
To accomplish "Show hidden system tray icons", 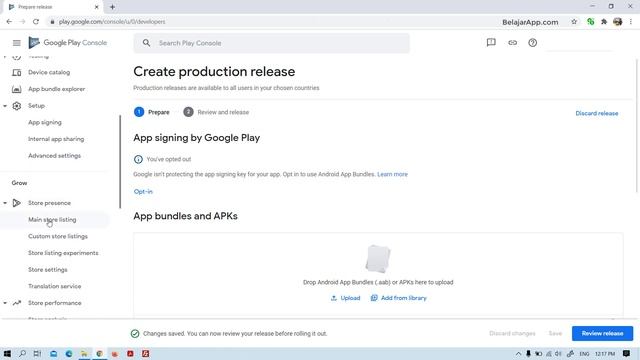I will pos(518,353).
